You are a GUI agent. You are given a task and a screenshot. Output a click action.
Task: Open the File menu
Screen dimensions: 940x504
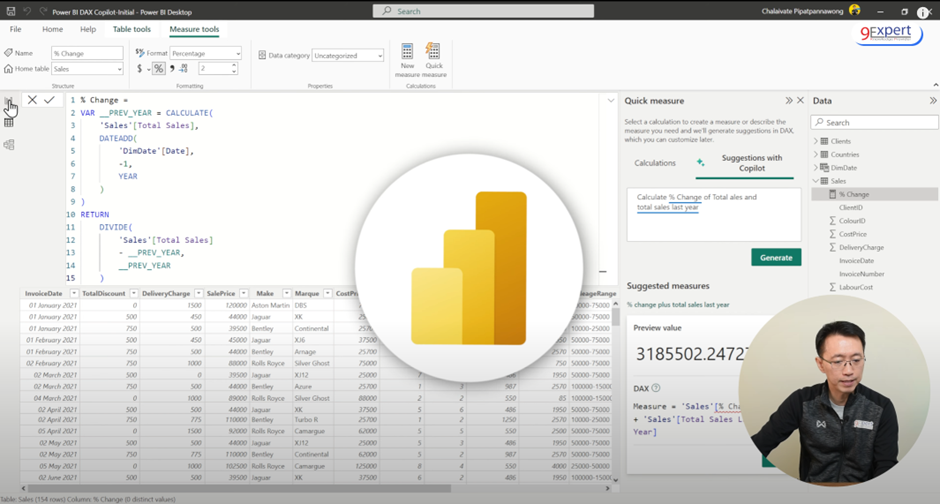pos(15,29)
